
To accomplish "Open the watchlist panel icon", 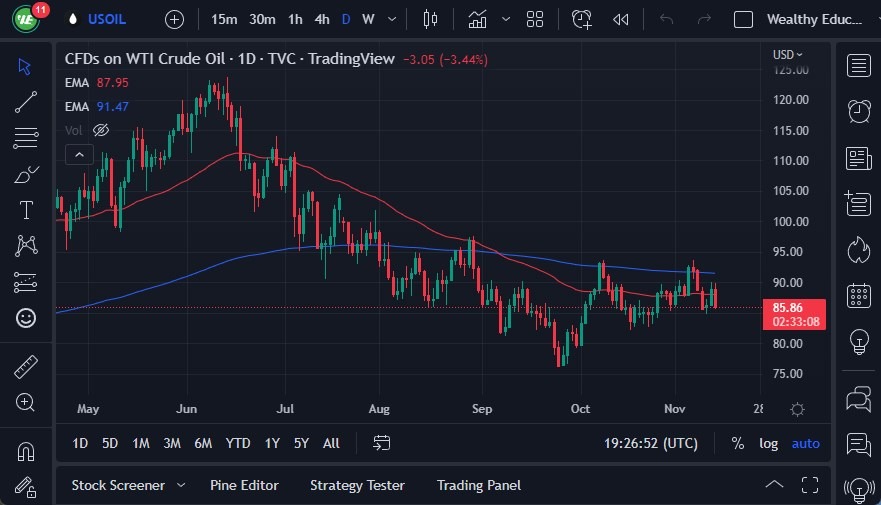I will [858, 66].
